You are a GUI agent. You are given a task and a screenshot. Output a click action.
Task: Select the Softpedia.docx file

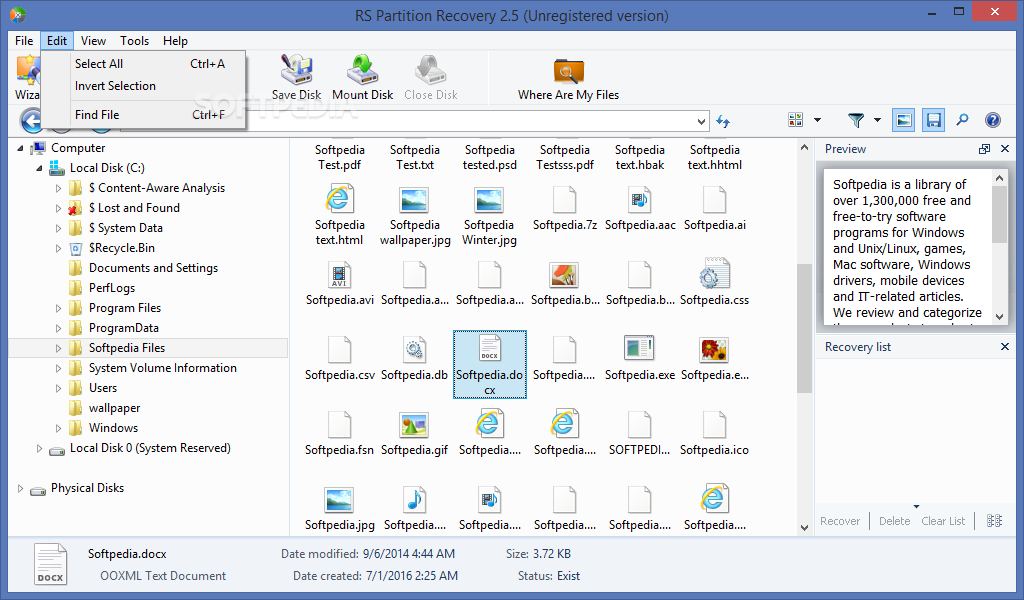coord(490,364)
